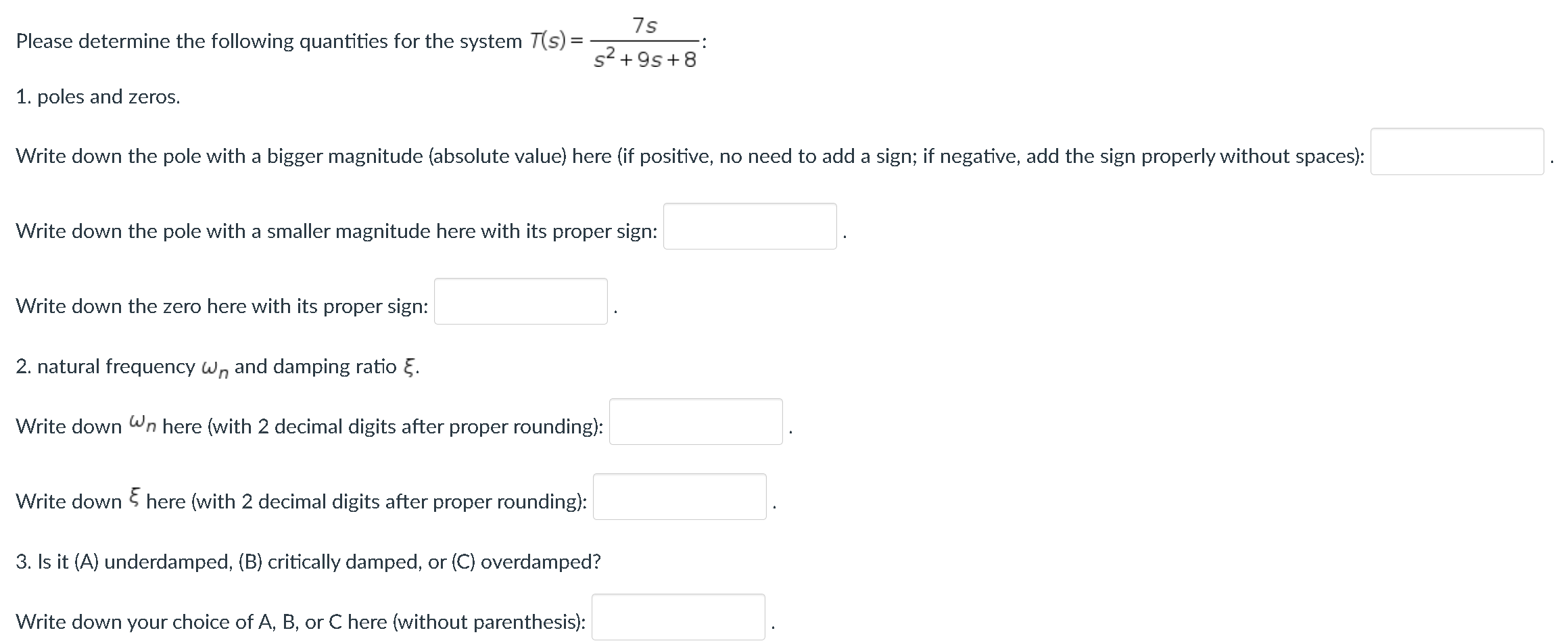
Task: Click the damping ratio ξ answer box
Action: pos(679,498)
